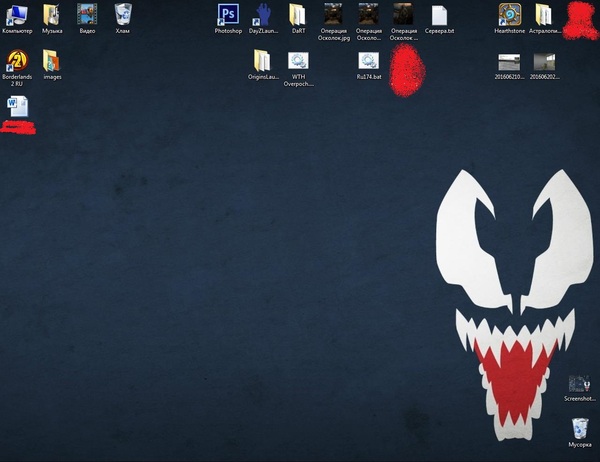
Task: Select the Screenshot image file
Action: click(x=579, y=384)
